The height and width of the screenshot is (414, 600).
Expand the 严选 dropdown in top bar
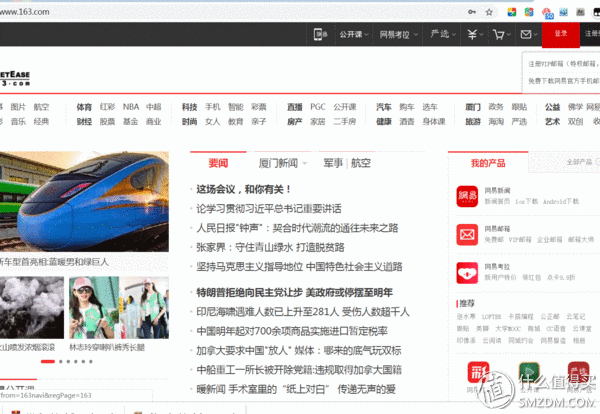(x=443, y=34)
